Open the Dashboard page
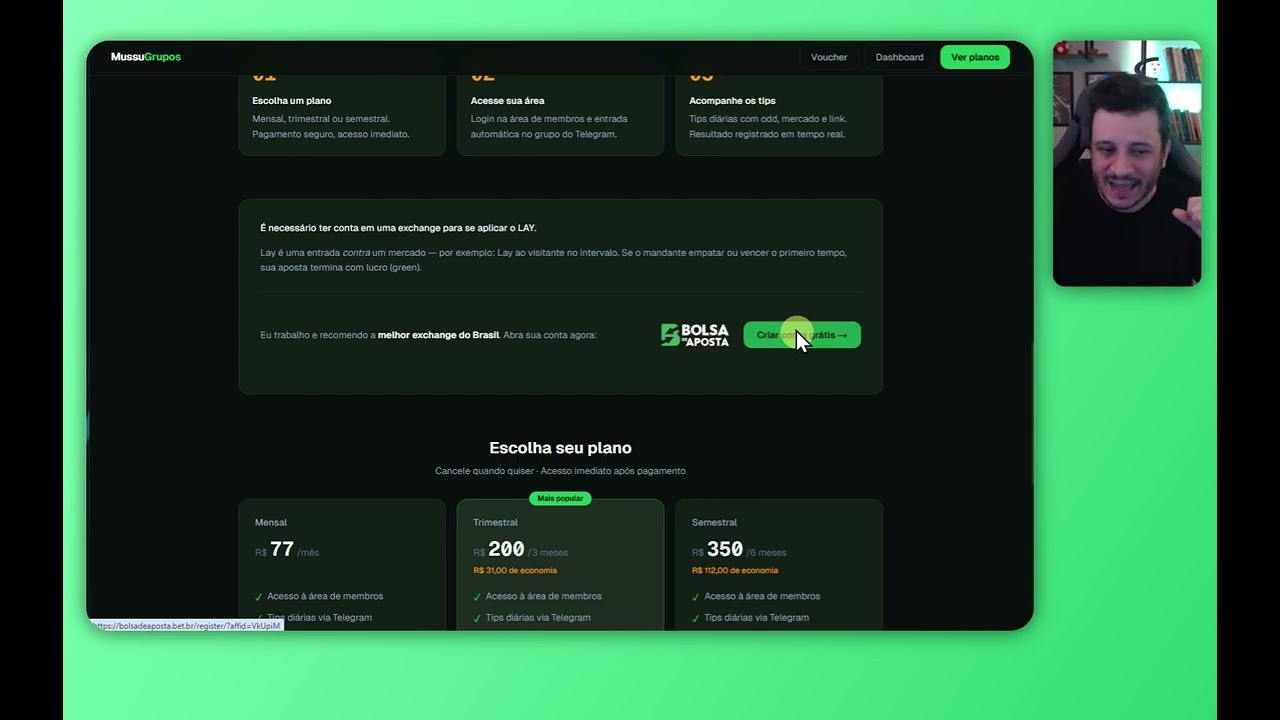The height and width of the screenshot is (720, 1280). (899, 57)
